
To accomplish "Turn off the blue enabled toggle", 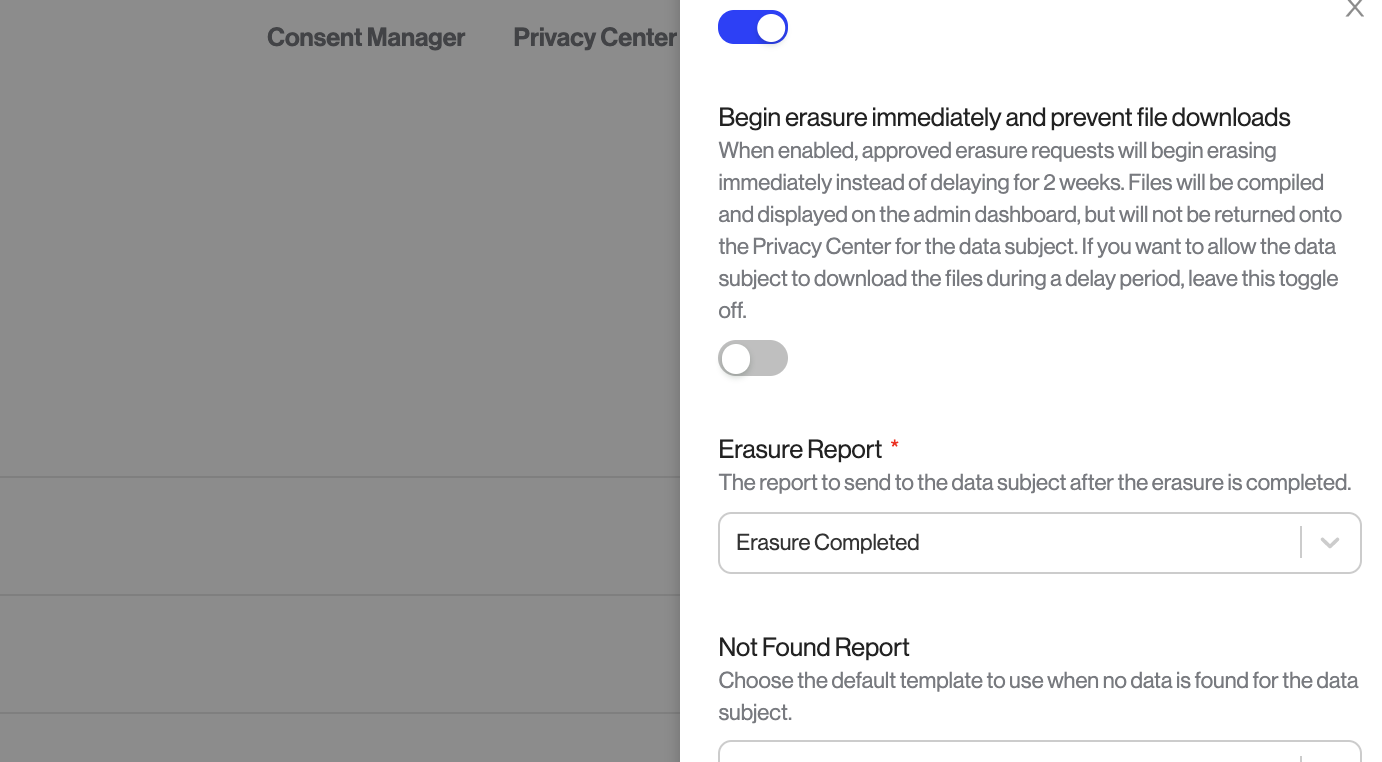I will (x=753, y=28).
